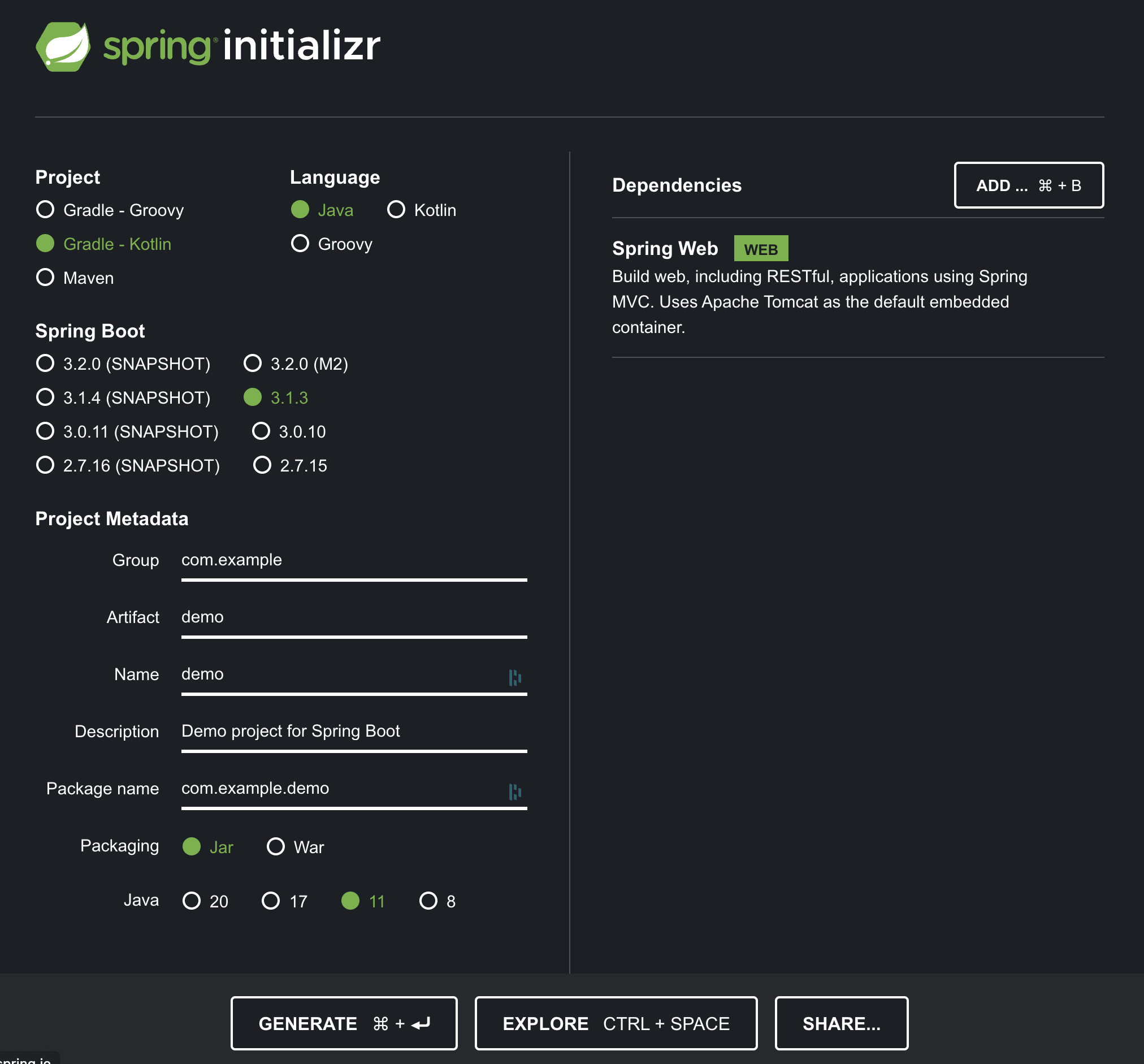
Task: Click into the Group input field
Action: point(354,561)
